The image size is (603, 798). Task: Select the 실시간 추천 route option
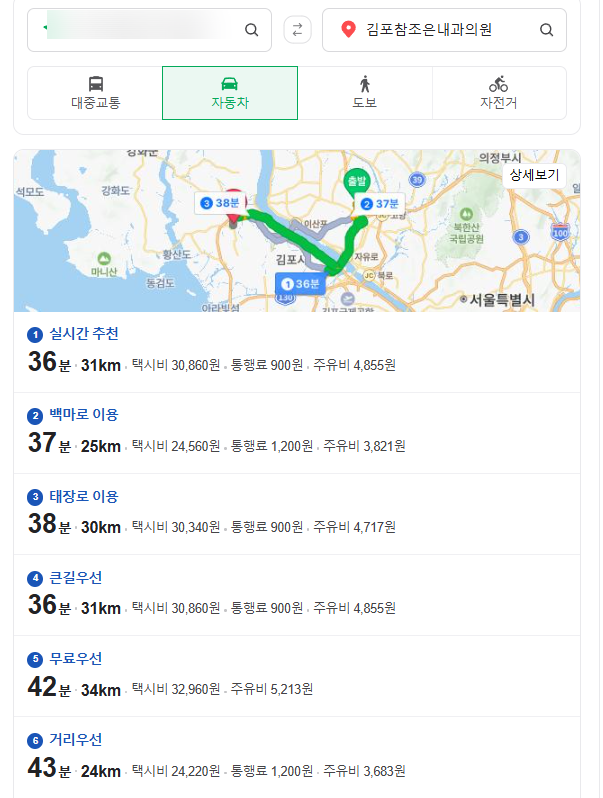coord(297,352)
